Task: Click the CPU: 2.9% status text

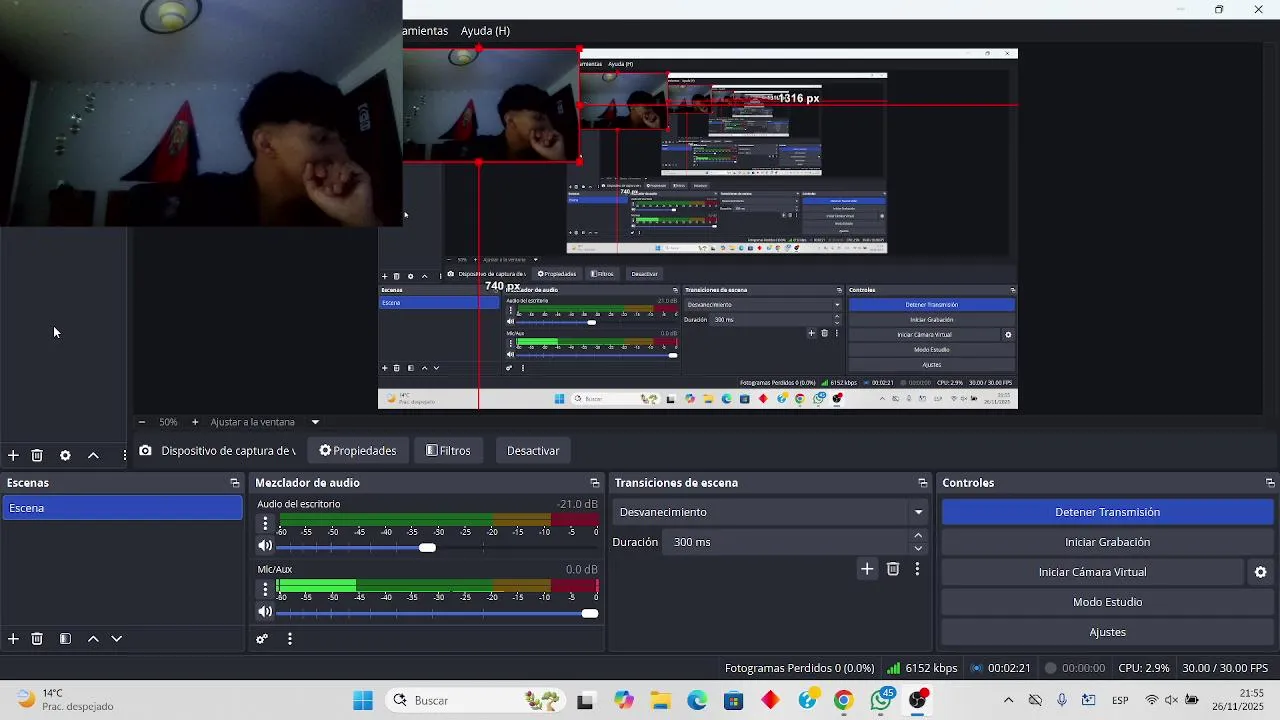Action: 1144,668
